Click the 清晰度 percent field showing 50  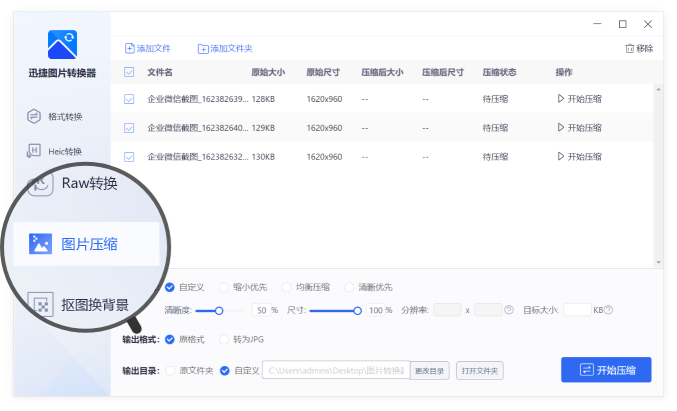click(262, 310)
